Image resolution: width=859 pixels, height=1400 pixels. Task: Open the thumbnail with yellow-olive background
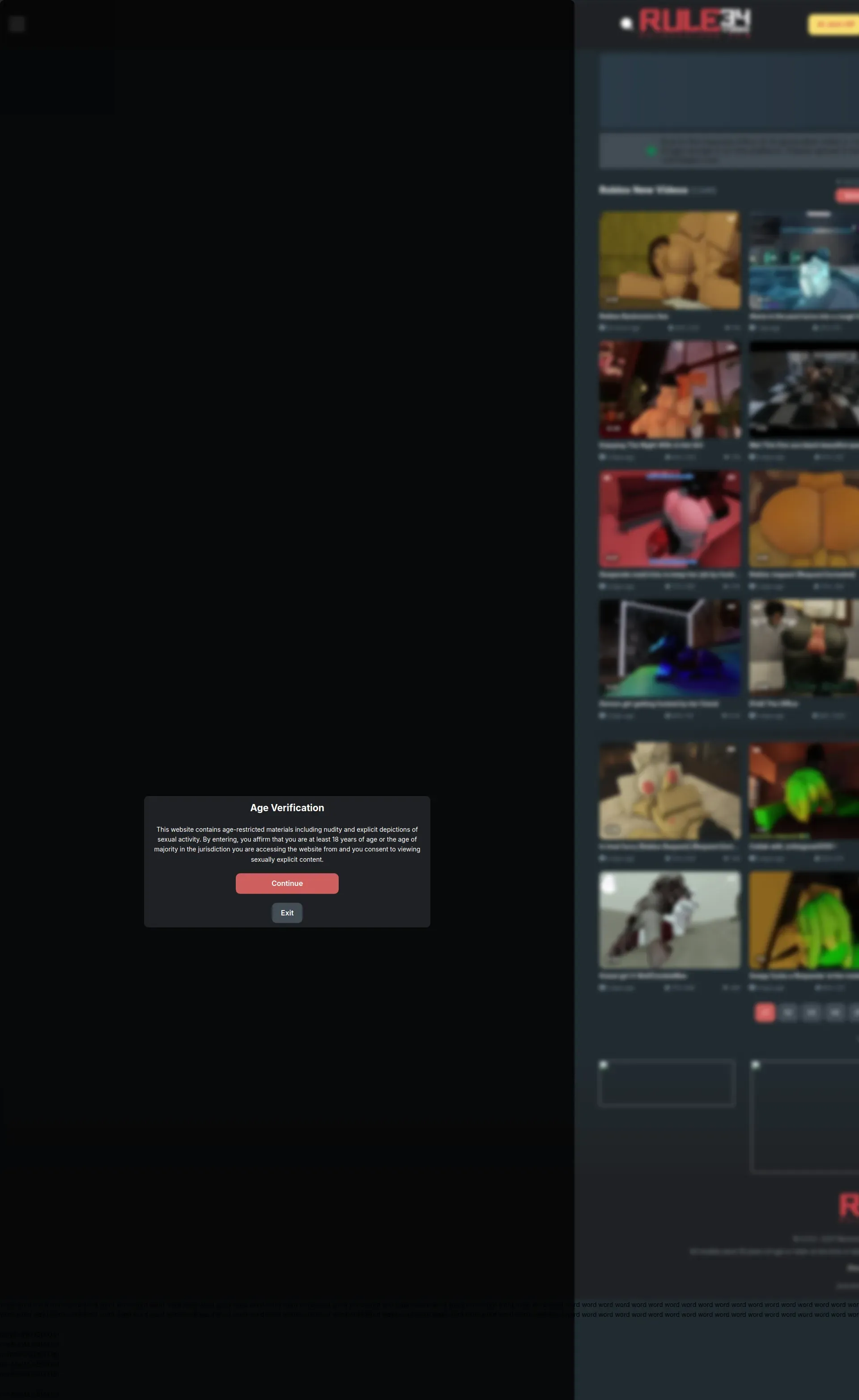coord(669,260)
